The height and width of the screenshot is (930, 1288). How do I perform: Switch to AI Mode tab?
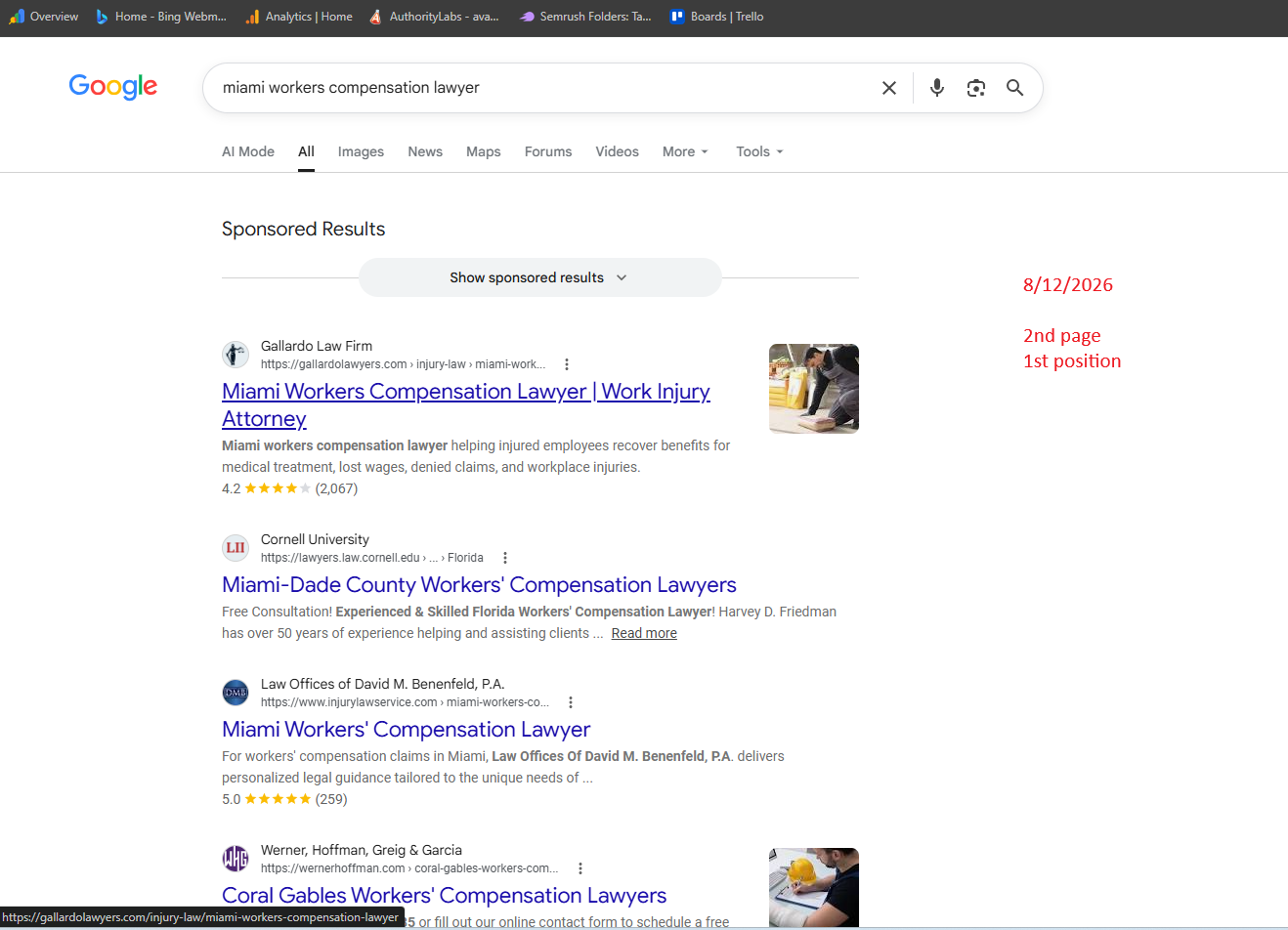248,151
